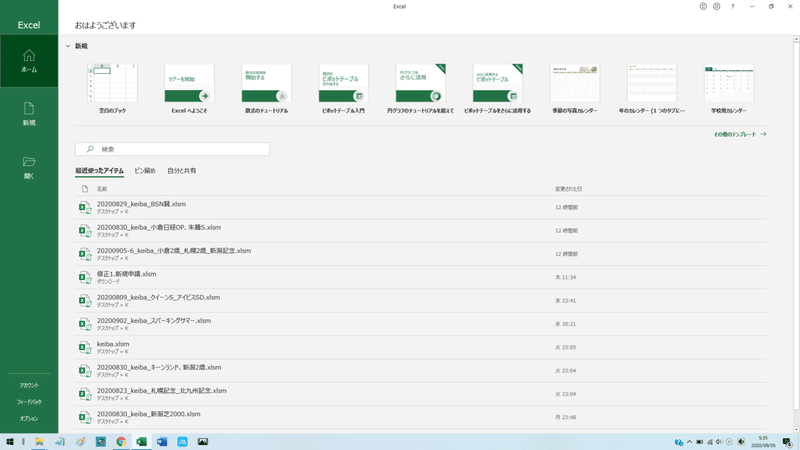Open 20200905-6_keiba_小倉2歳_札幌2歳_新潟記念.xlsm

(420, 254)
